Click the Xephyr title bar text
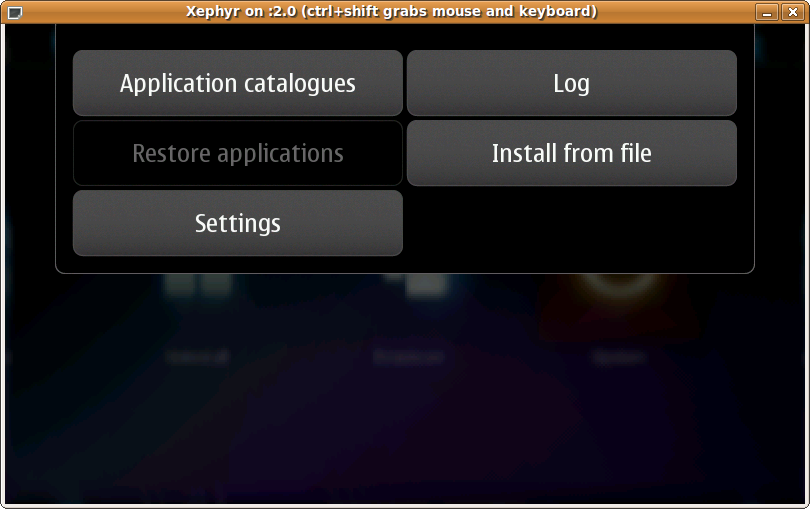This screenshot has width=810, height=509. tap(391, 12)
